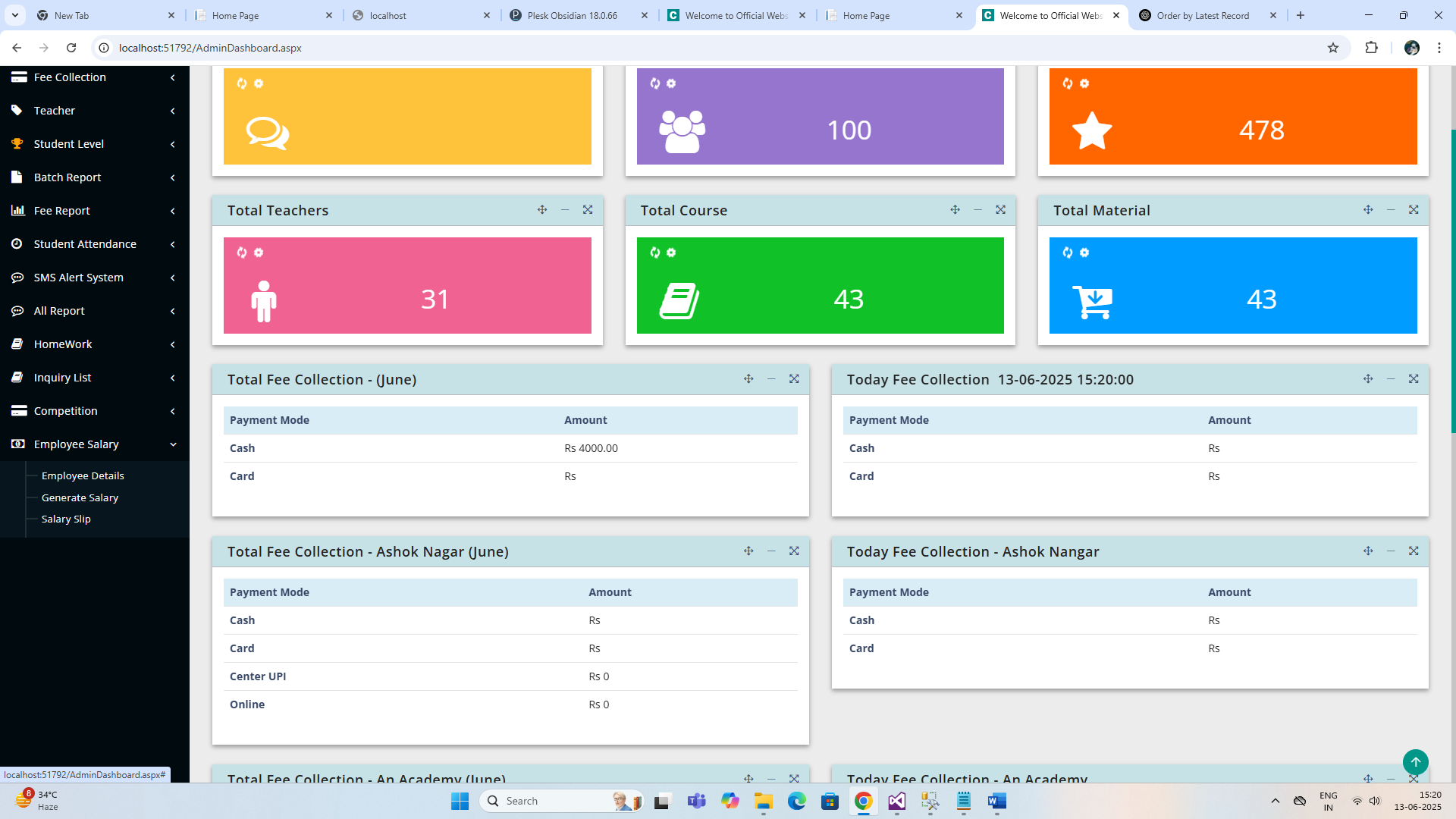The image size is (1456, 819).
Task: Switch to Plesk Obsidian browser tab
Action: [x=573, y=15]
